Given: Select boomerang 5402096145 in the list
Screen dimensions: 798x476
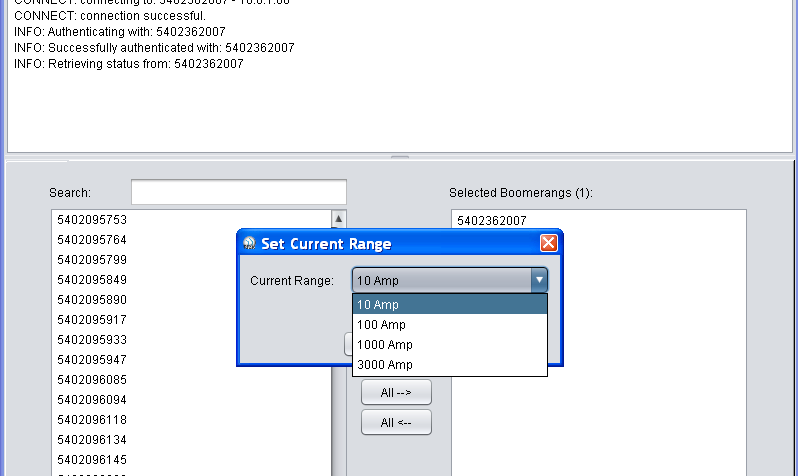Looking at the screenshot, I should coord(191,460).
